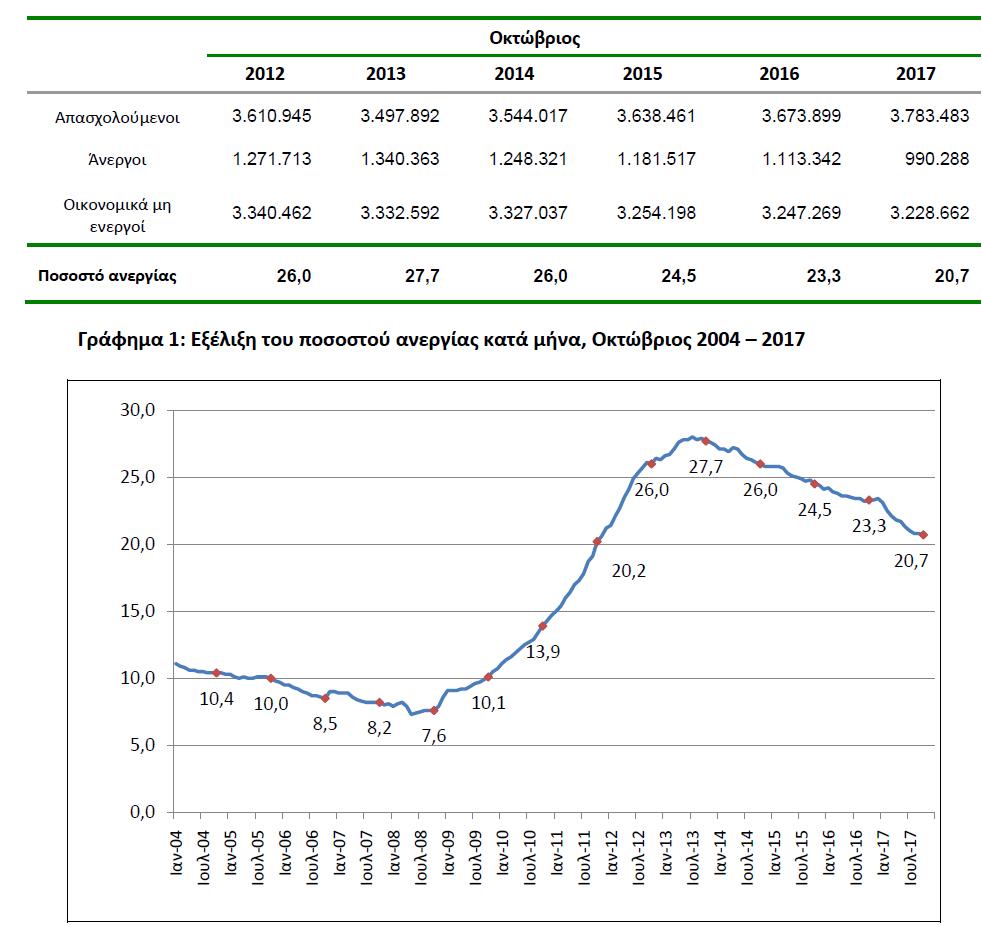The height and width of the screenshot is (926, 982).
Task: Select the 2015 column header
Action: coord(643,74)
